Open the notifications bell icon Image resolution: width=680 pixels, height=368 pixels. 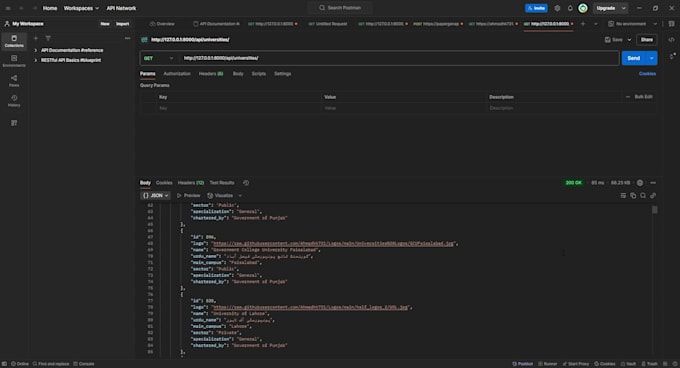(570, 8)
